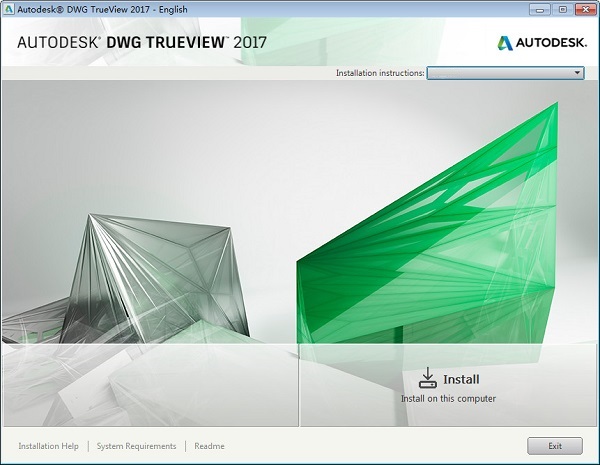
Task: Select "Install on this computer" caption
Action: (448, 398)
